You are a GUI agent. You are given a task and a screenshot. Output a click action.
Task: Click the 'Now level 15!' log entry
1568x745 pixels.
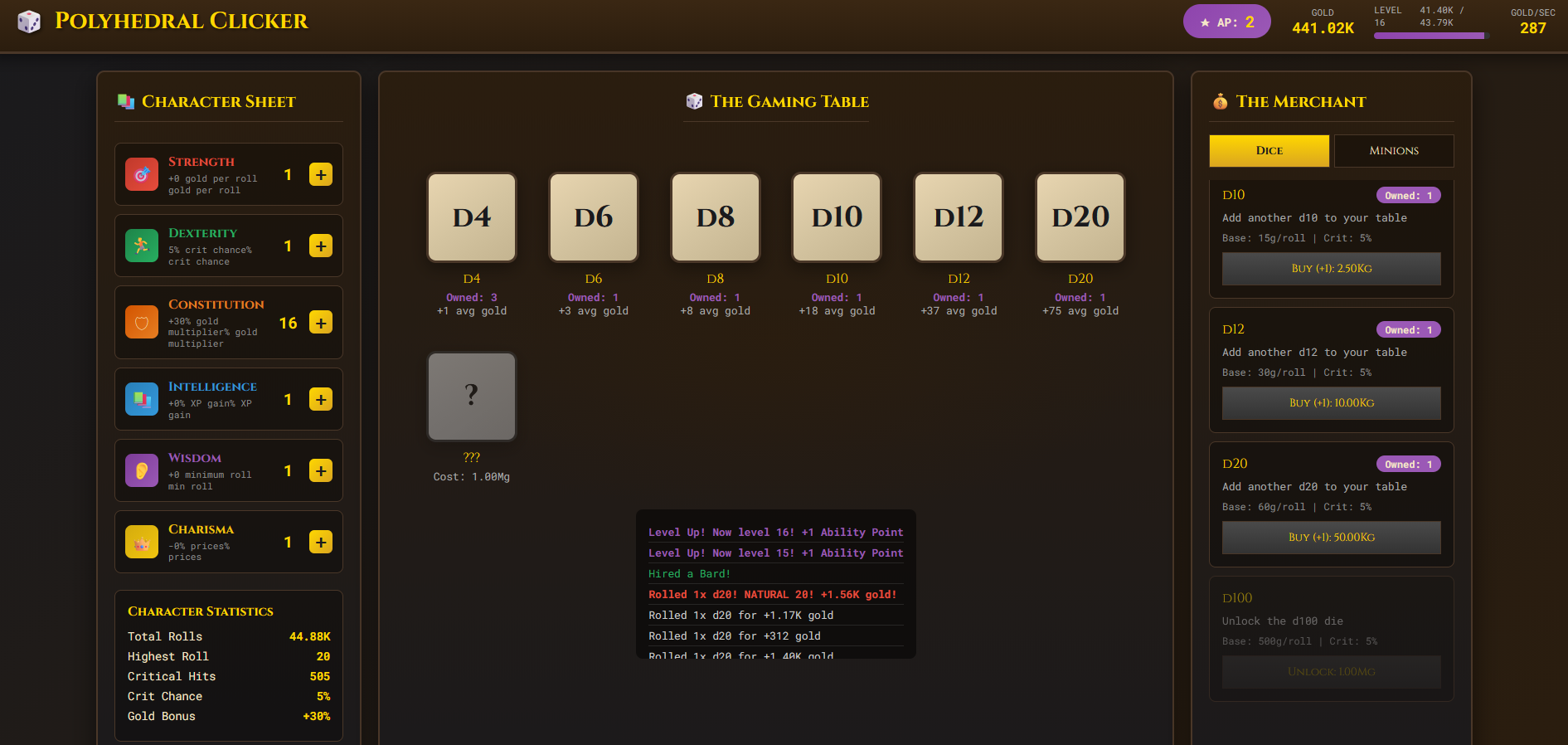(776, 553)
